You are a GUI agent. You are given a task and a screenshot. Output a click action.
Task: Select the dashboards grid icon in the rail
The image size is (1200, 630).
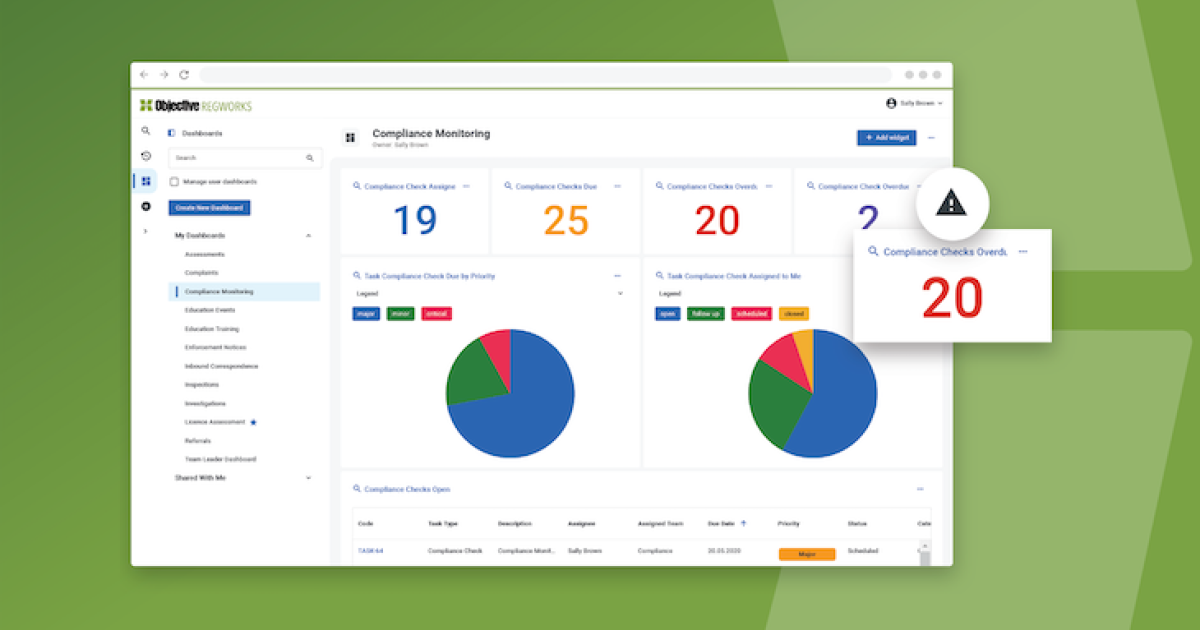pos(146,181)
